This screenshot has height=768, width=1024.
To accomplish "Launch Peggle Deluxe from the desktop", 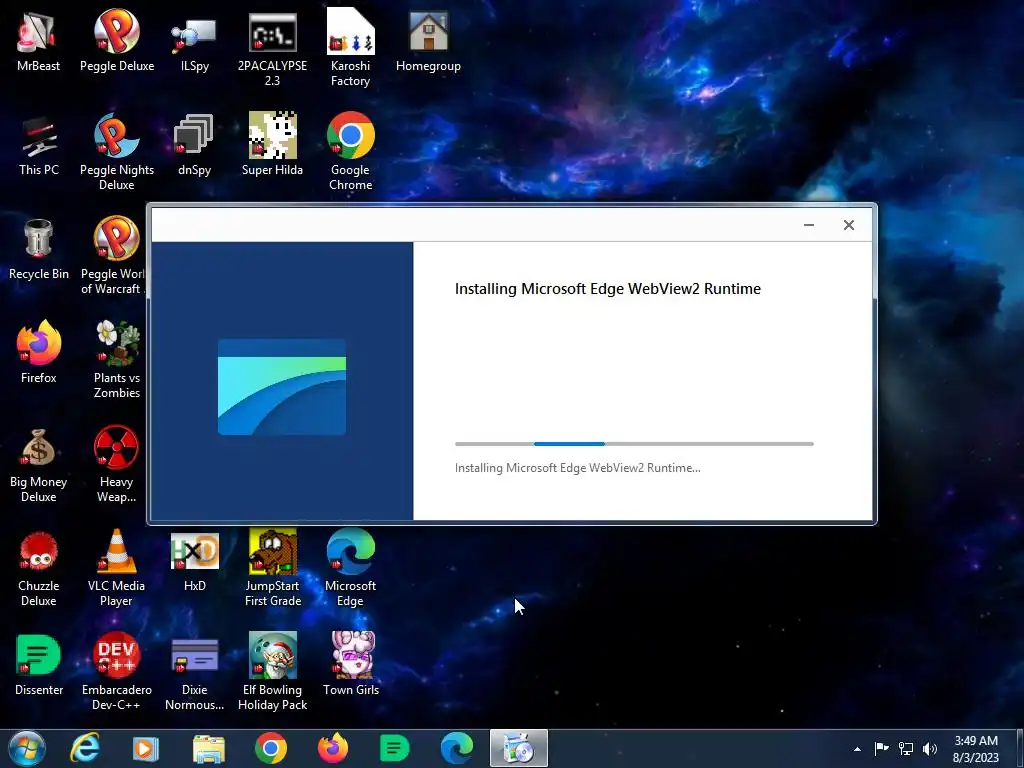I will point(117,40).
